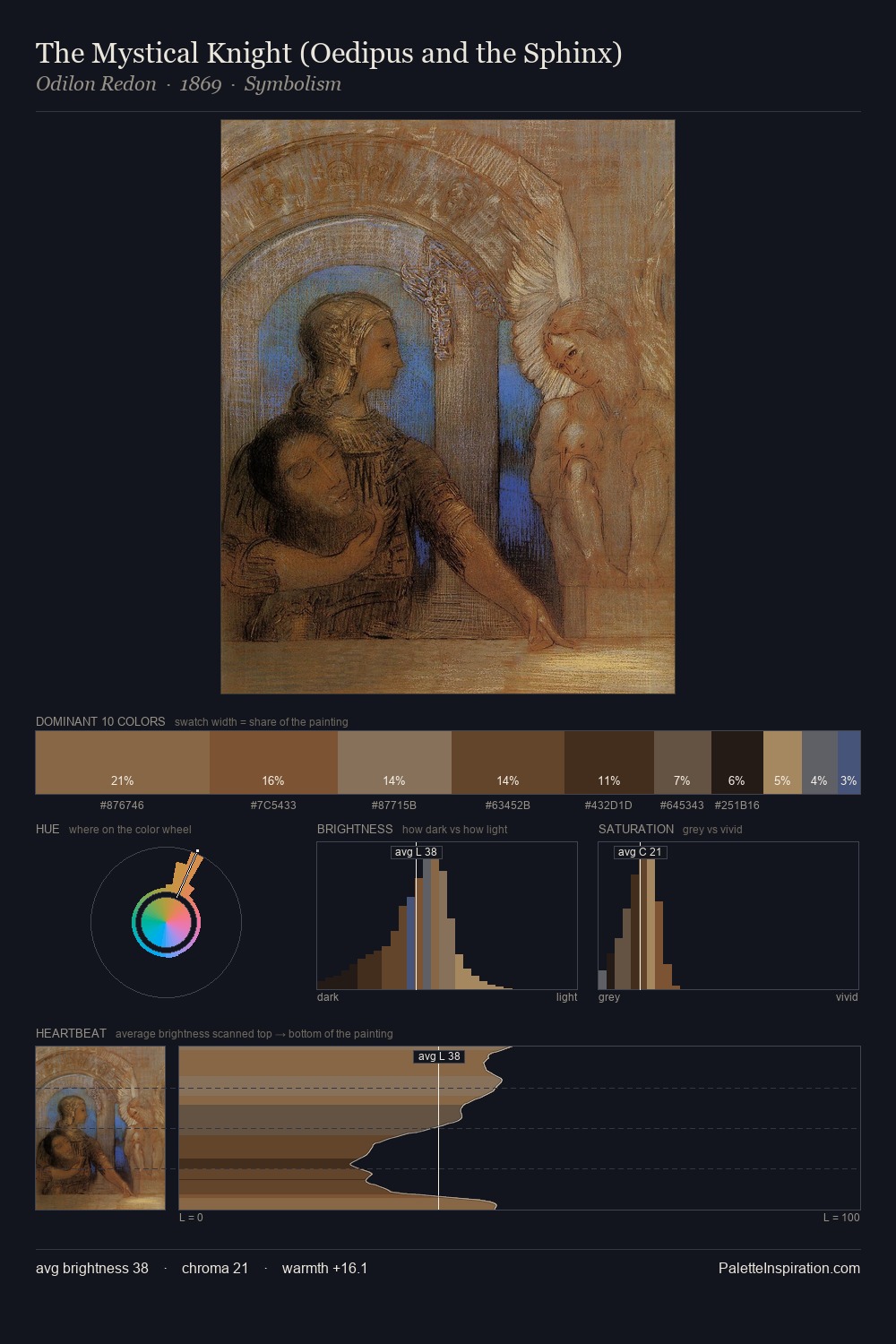Screen dimensions: 896x1344
Task: Click "where on the color wheel" caption
Action: coord(130,830)
